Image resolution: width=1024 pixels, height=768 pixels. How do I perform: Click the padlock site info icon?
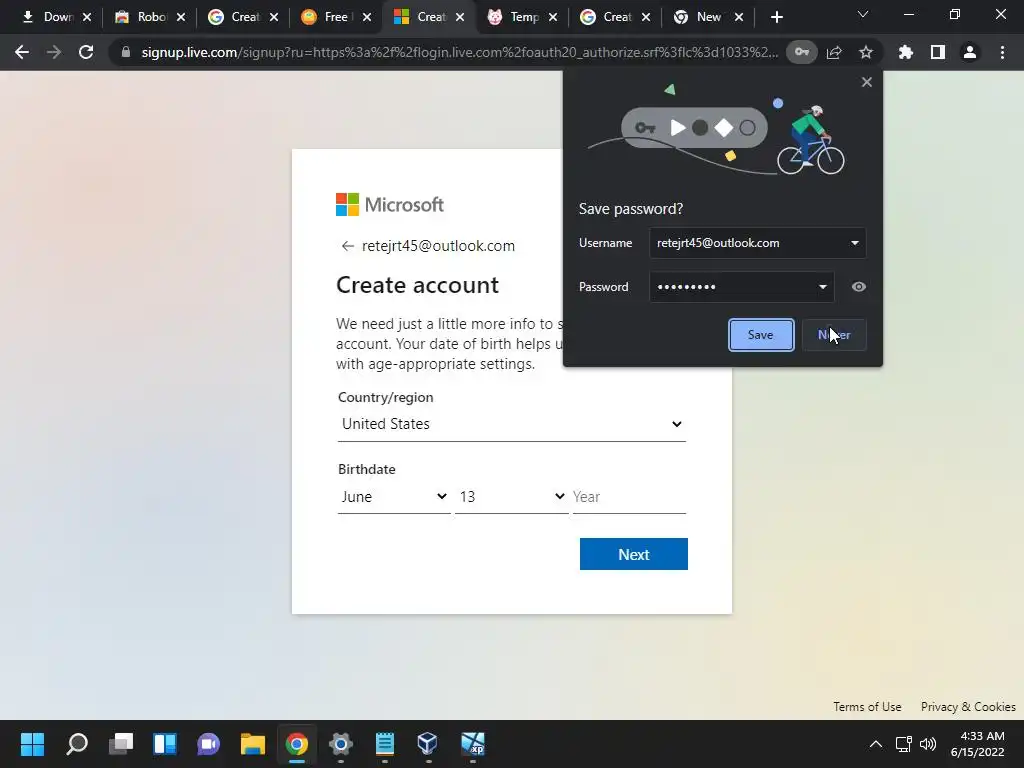point(126,52)
